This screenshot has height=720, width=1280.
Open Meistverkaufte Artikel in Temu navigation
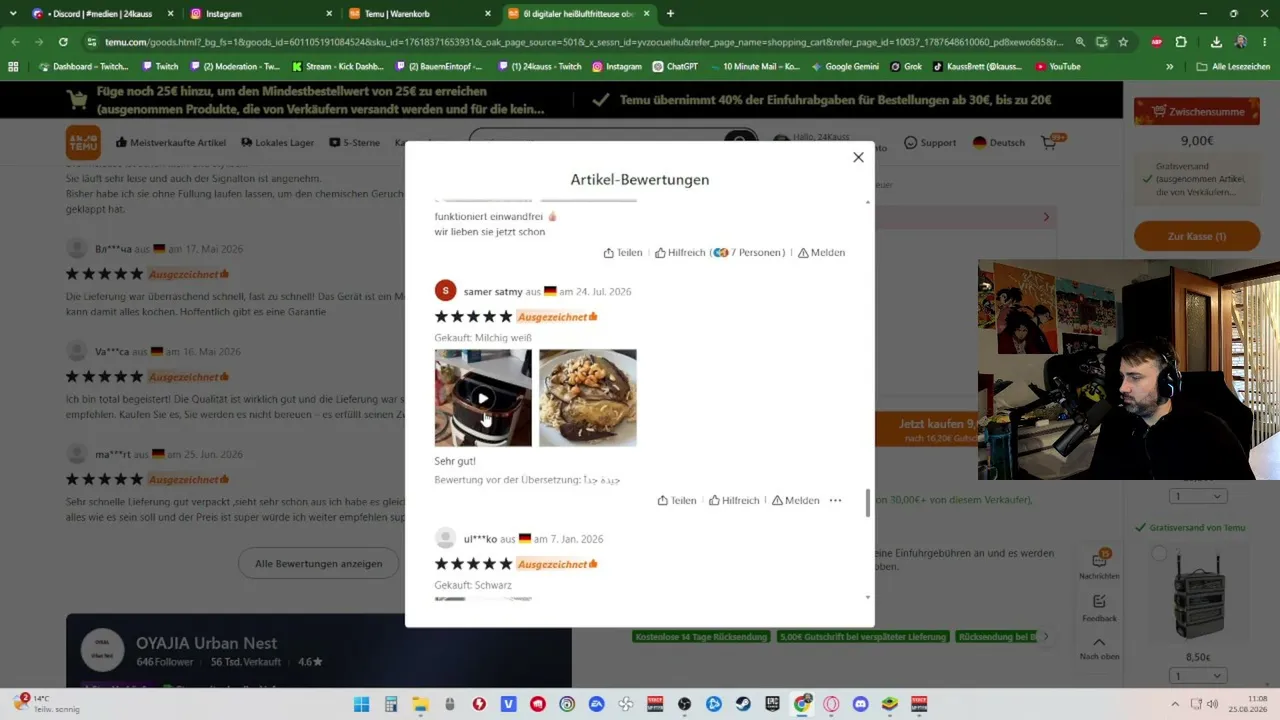[x=171, y=143]
